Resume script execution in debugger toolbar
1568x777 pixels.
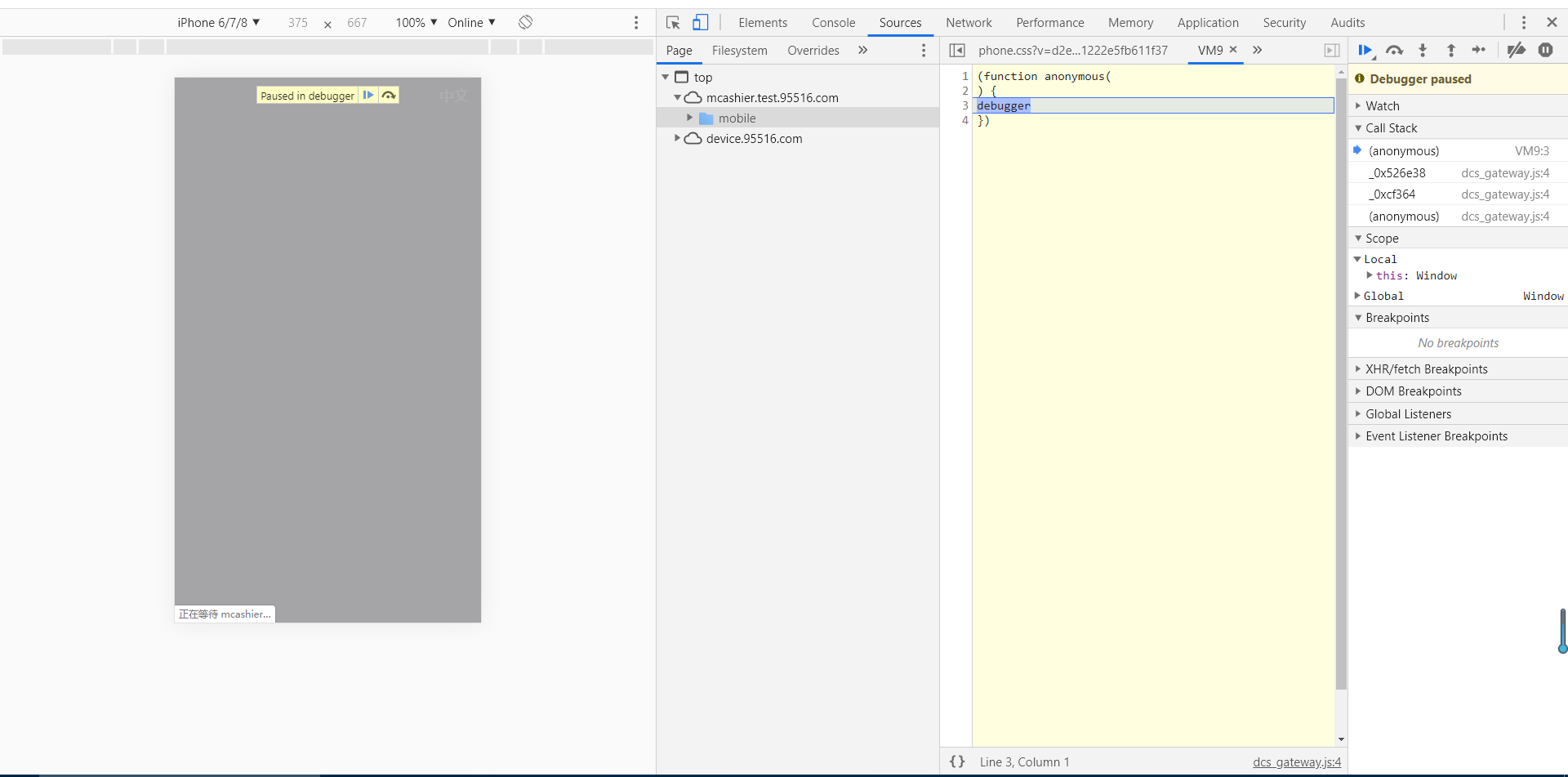1365,51
